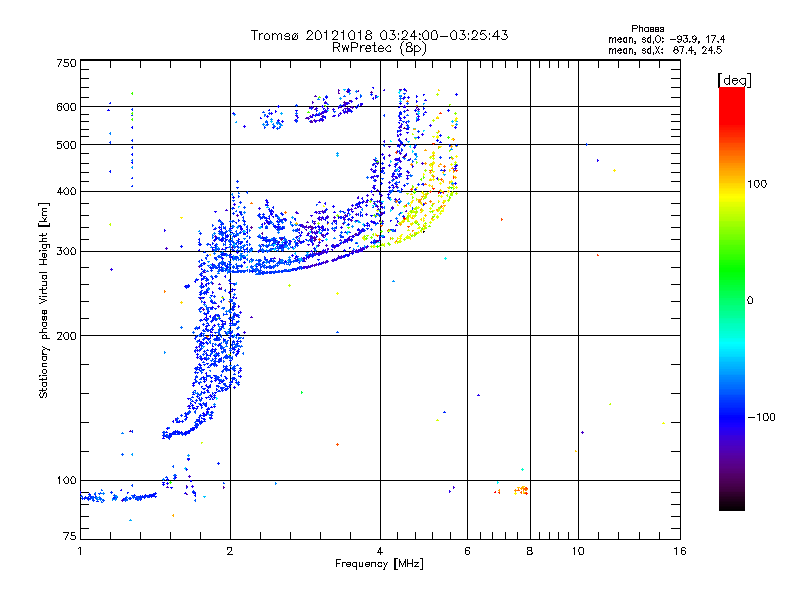Click the 'Phases' header label

[647, 29]
